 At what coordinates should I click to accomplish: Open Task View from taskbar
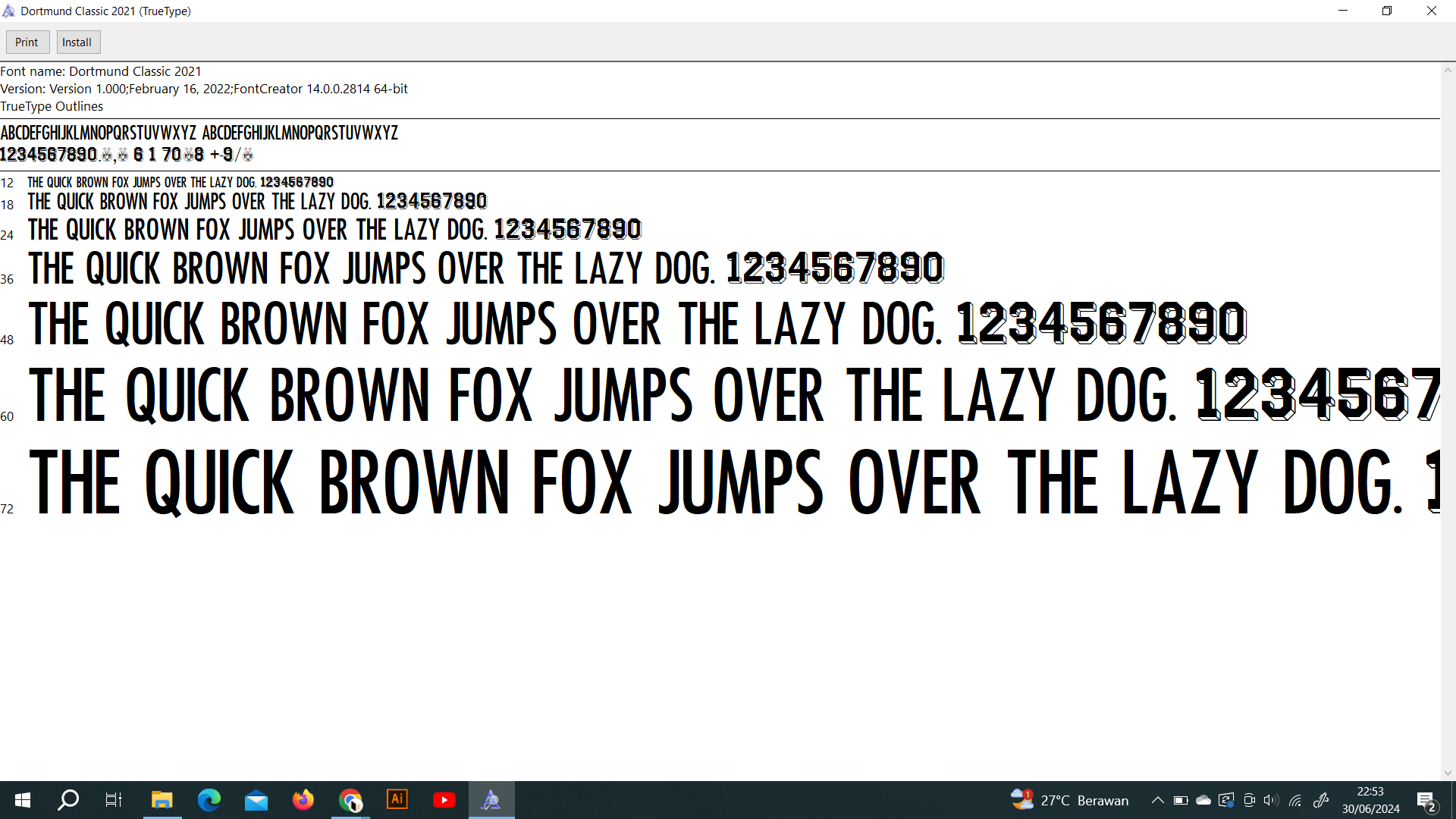pos(114,800)
